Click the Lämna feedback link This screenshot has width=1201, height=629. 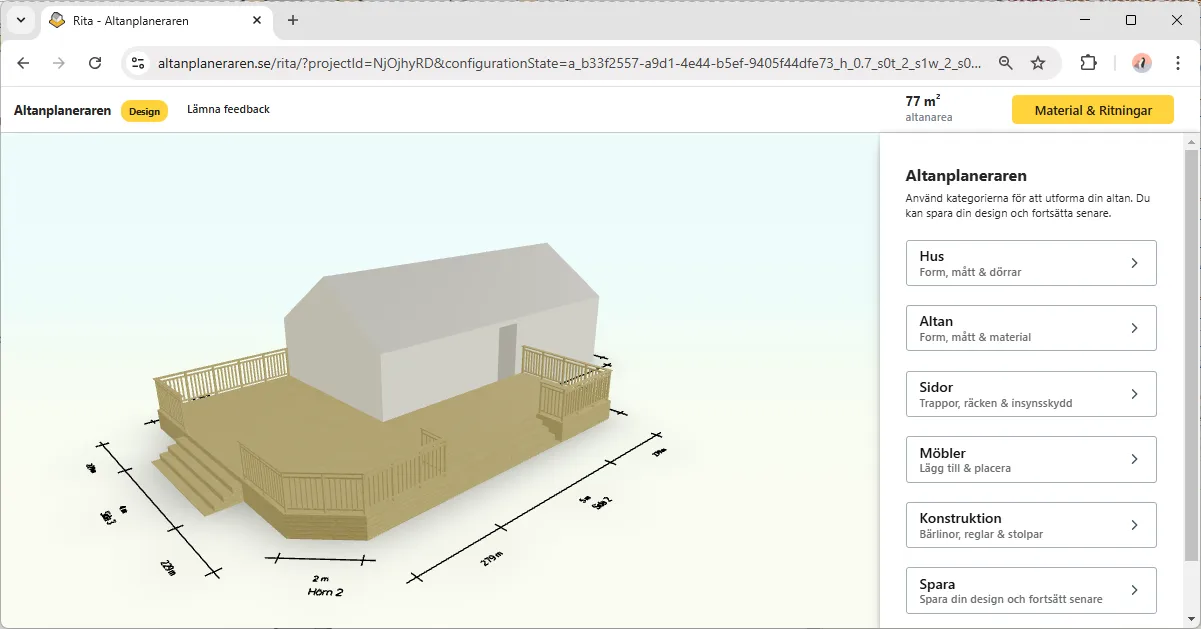228,109
